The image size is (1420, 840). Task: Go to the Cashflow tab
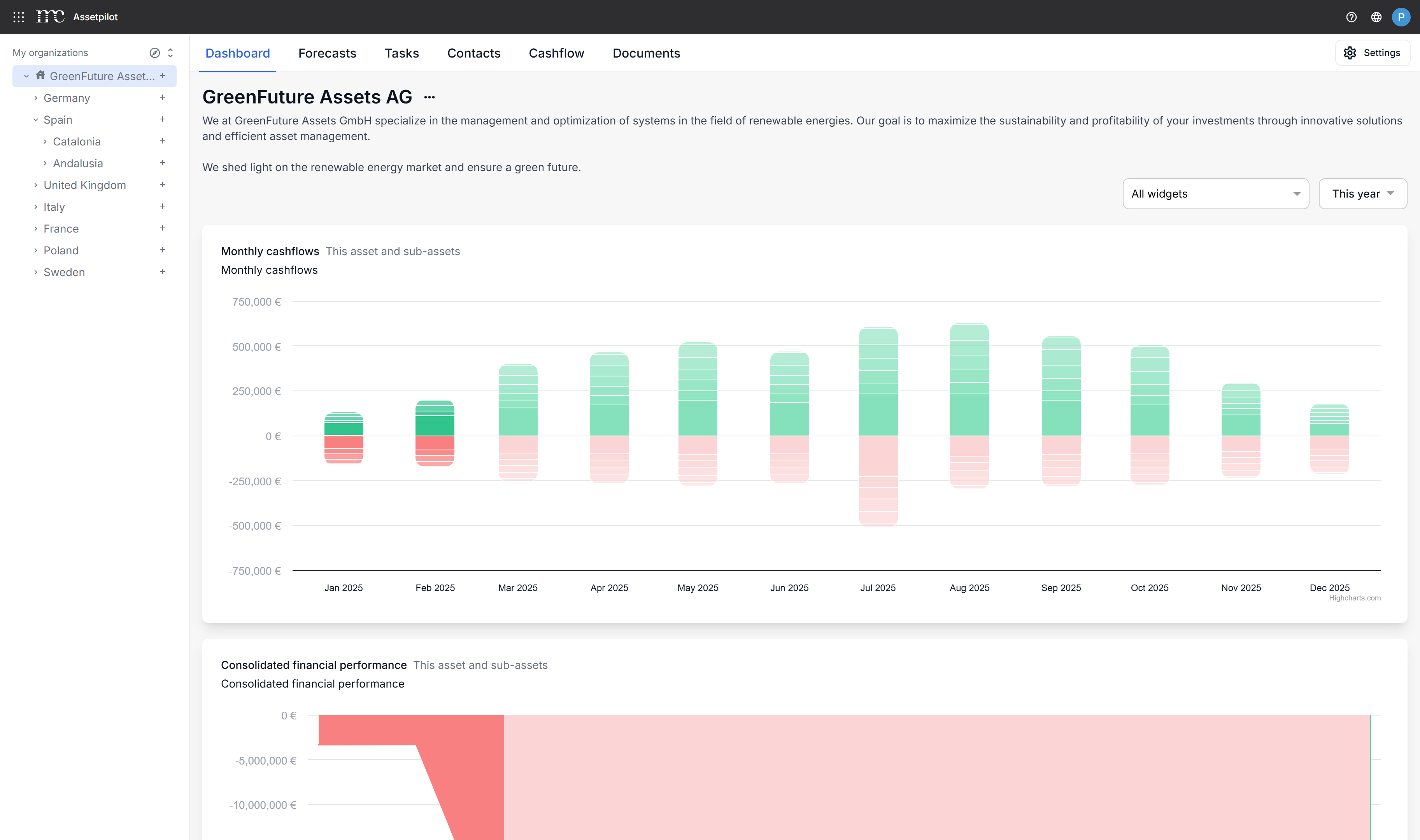click(x=556, y=53)
